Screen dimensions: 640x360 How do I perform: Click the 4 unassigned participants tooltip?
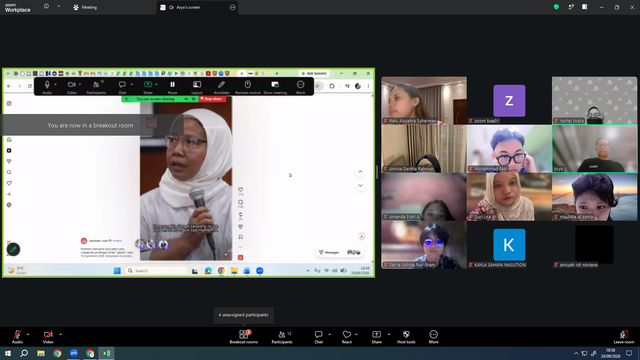[243, 315]
